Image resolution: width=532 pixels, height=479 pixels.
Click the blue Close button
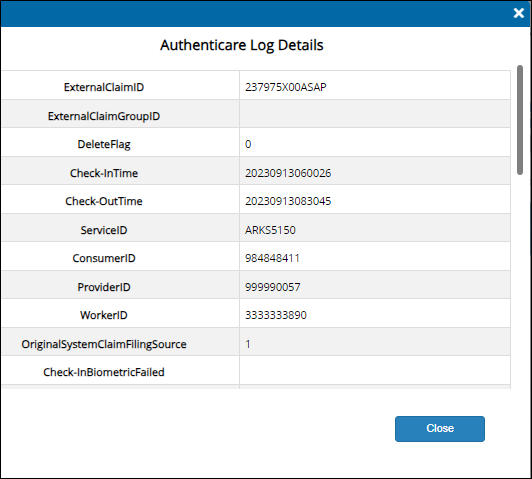tap(440, 428)
